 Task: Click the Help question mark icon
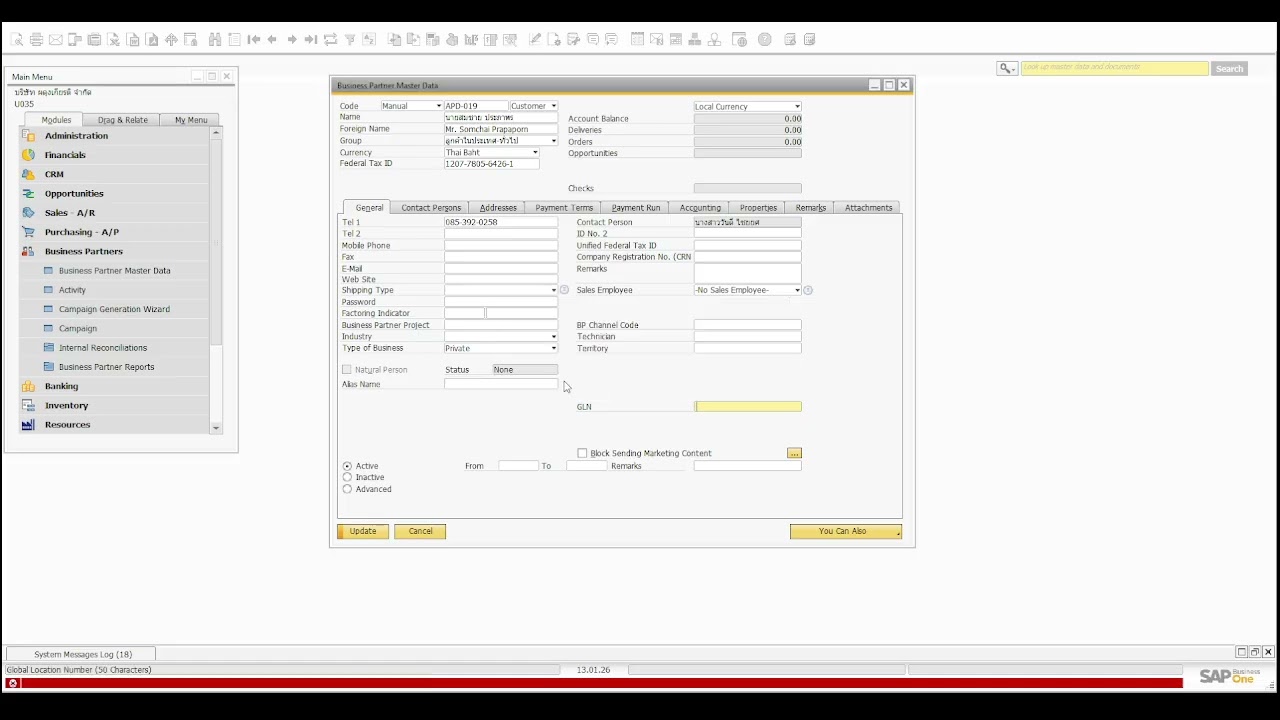[765, 40]
